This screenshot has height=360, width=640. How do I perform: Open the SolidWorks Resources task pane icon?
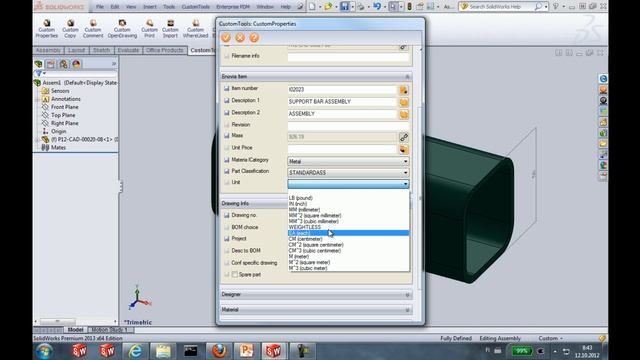coord(603,78)
